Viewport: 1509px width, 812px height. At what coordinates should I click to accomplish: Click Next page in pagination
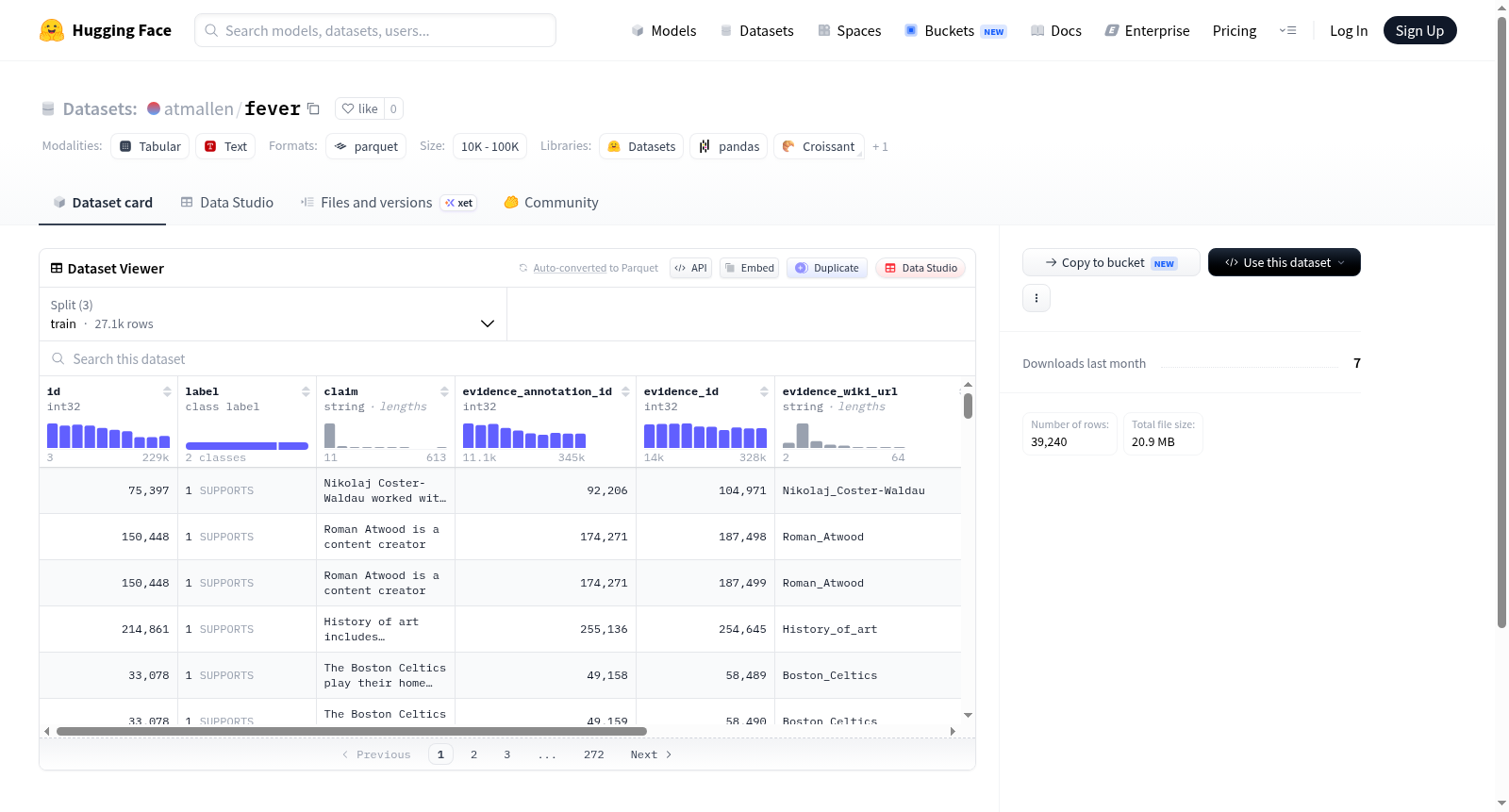[x=651, y=754]
